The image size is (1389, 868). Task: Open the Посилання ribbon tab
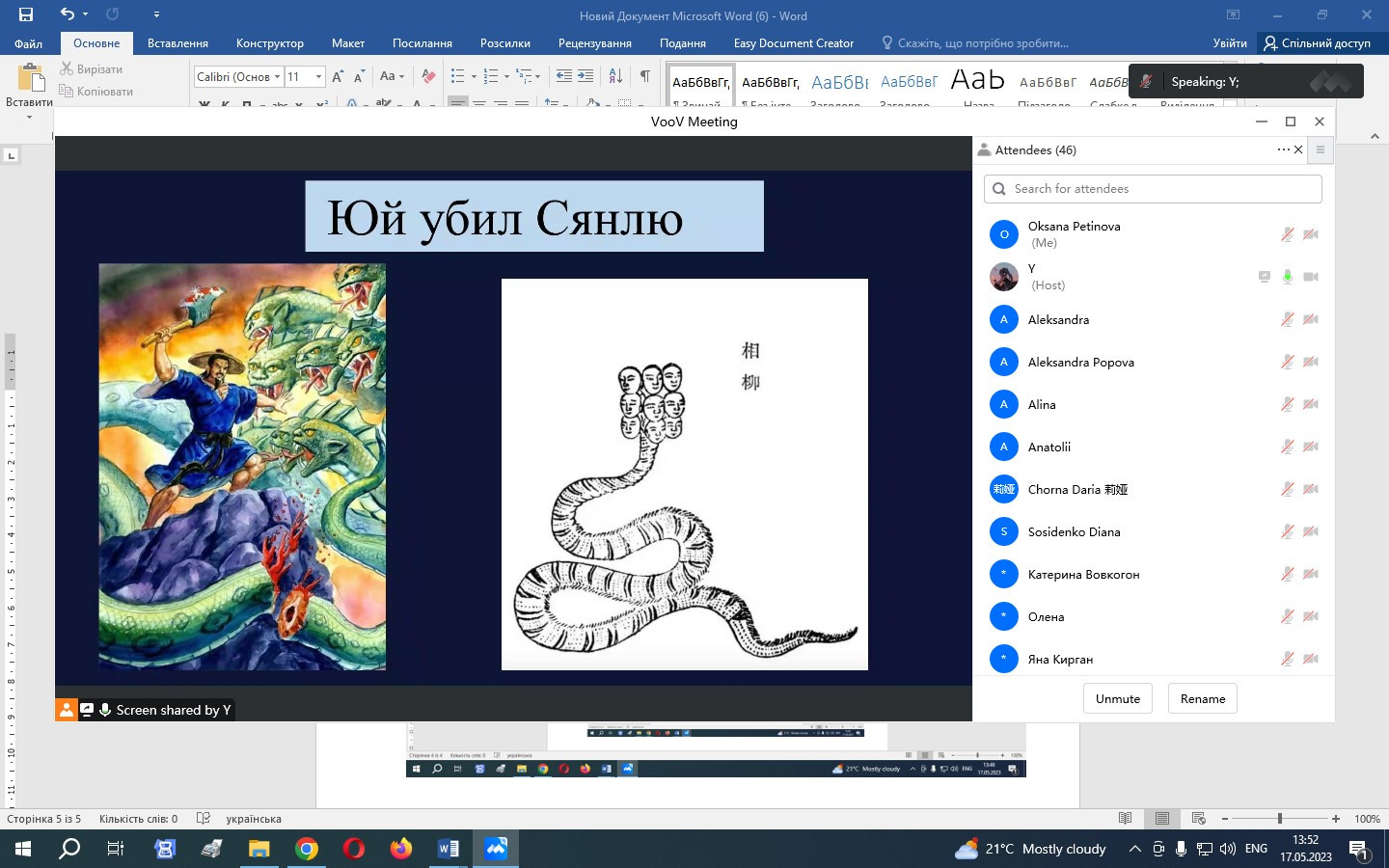point(422,43)
